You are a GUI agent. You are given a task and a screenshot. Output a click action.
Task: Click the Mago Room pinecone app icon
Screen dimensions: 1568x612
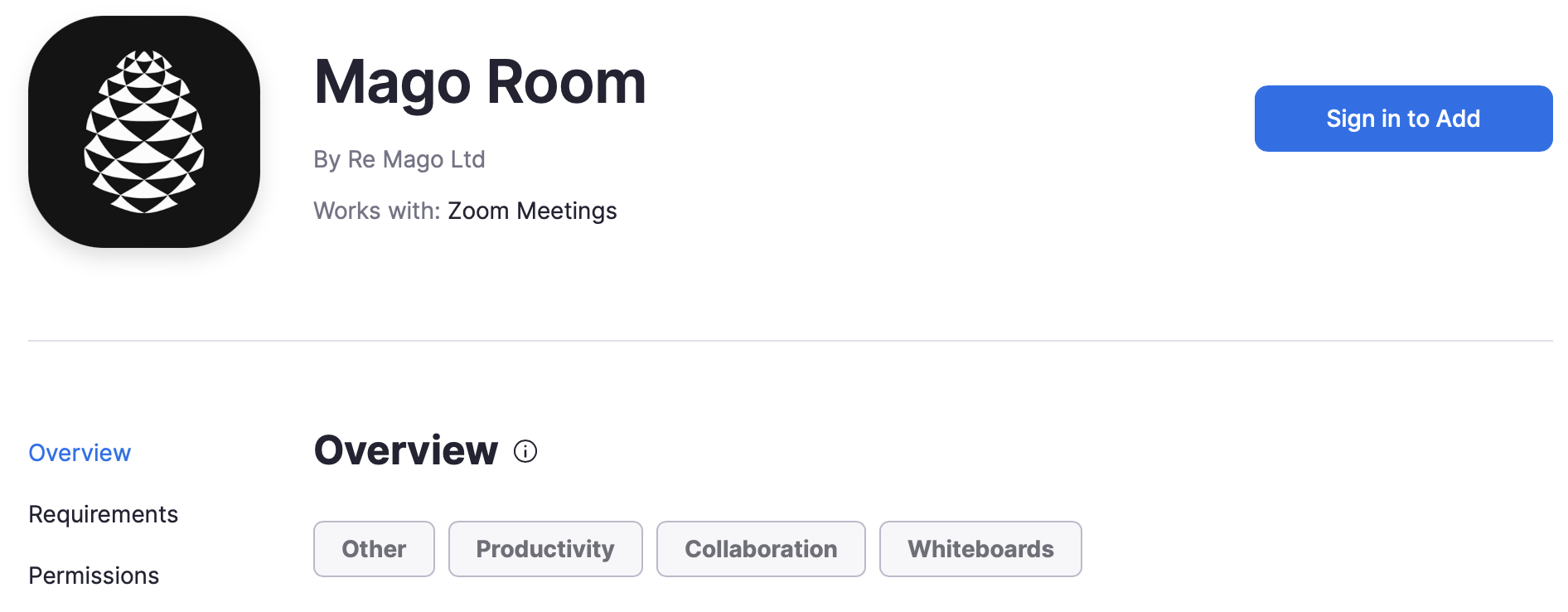pos(144,132)
